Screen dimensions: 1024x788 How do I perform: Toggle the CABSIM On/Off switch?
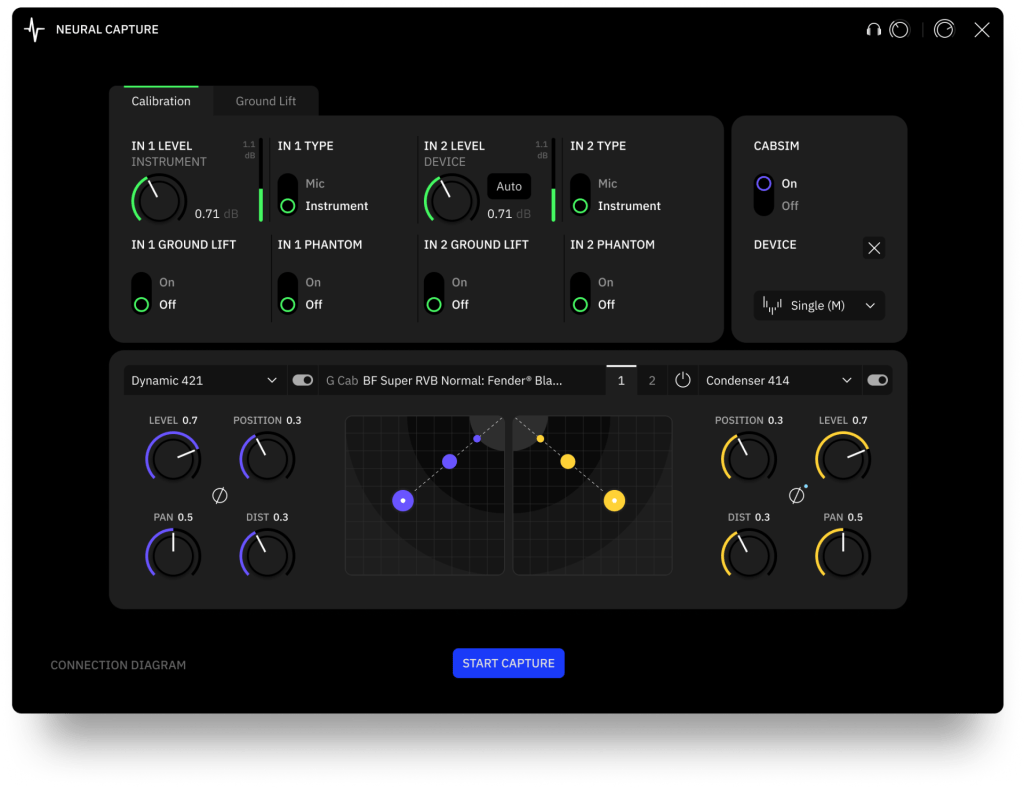pos(764,194)
